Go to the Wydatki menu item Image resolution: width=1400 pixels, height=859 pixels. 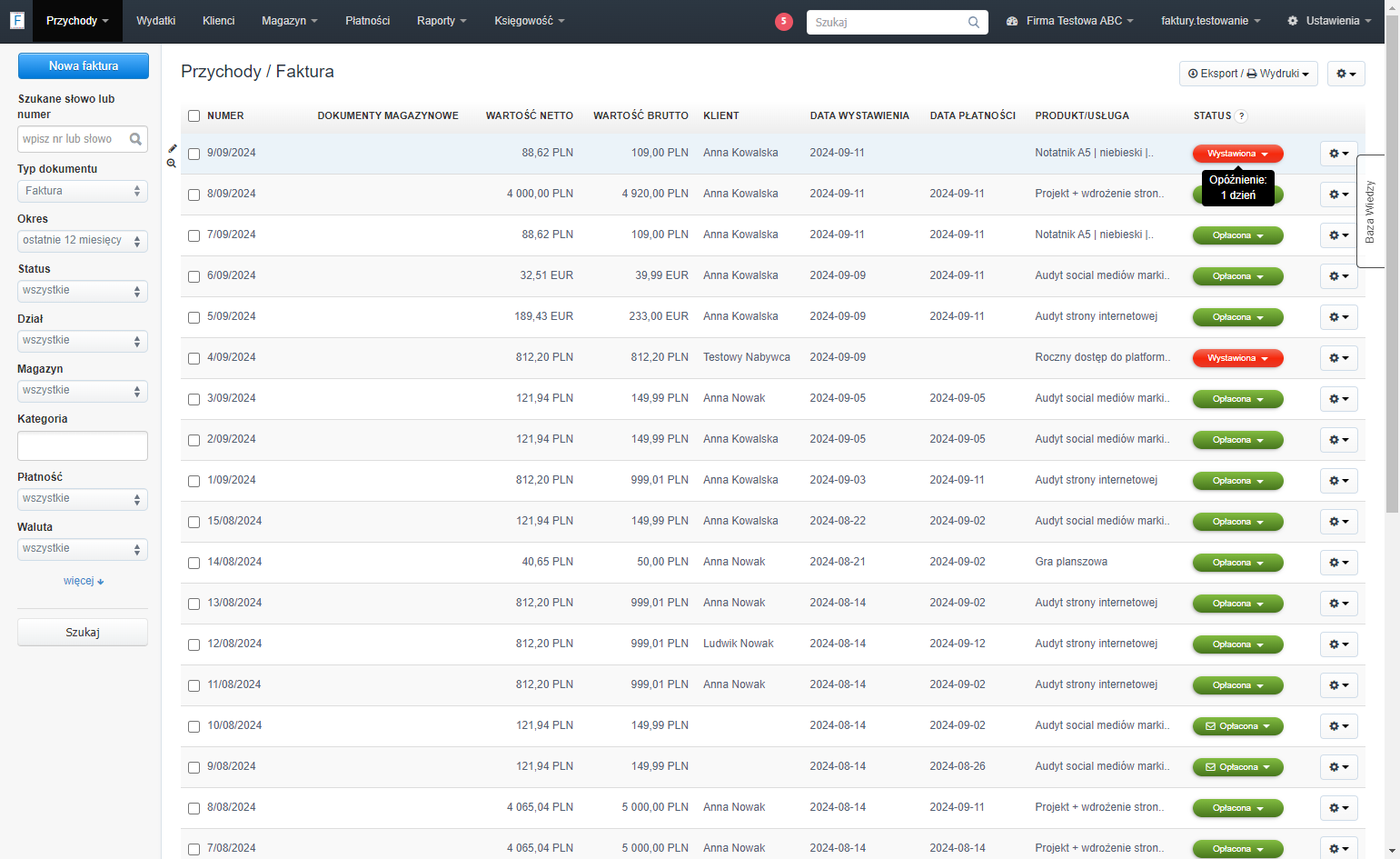tap(155, 21)
